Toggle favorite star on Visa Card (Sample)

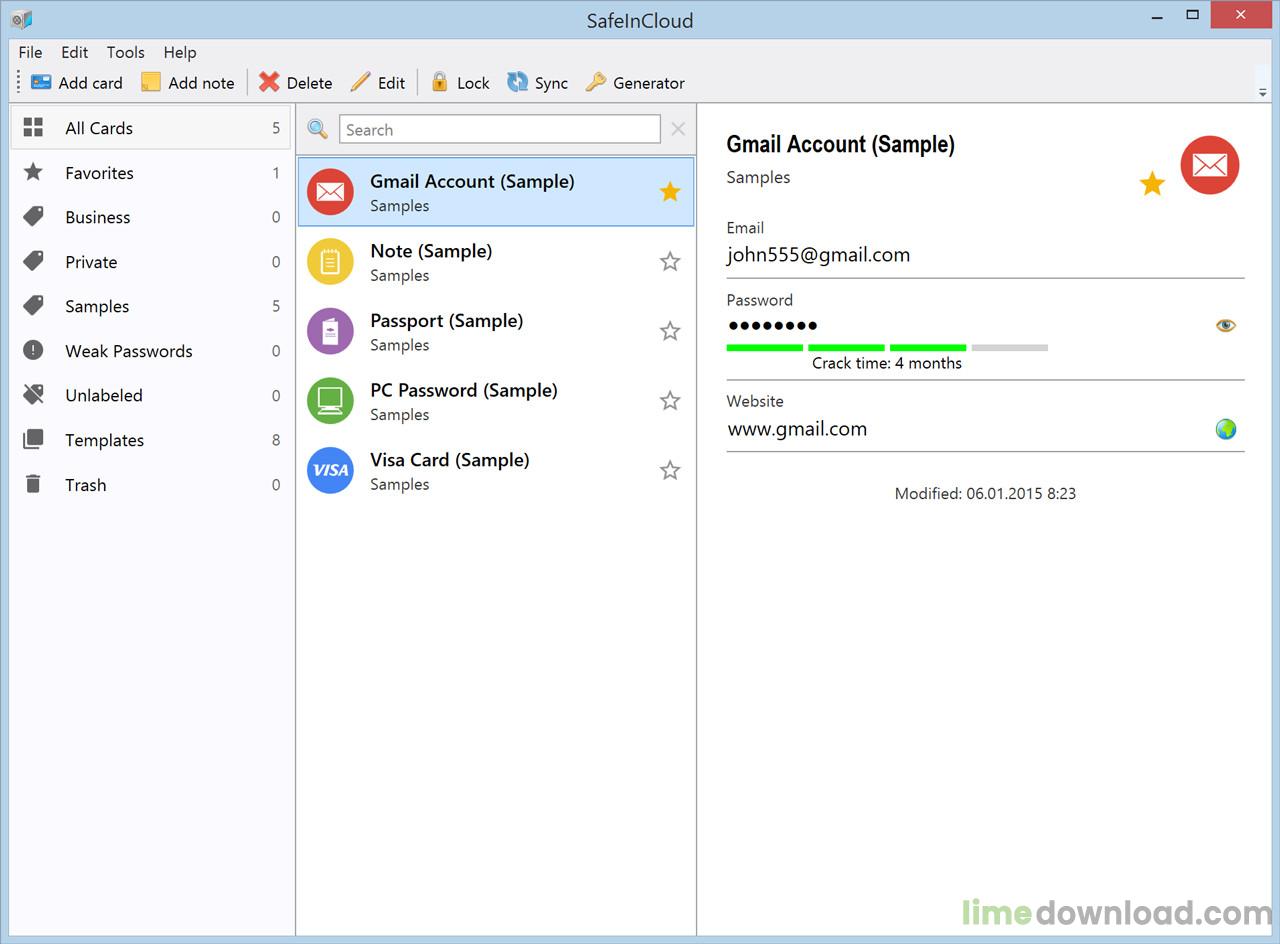(x=670, y=471)
